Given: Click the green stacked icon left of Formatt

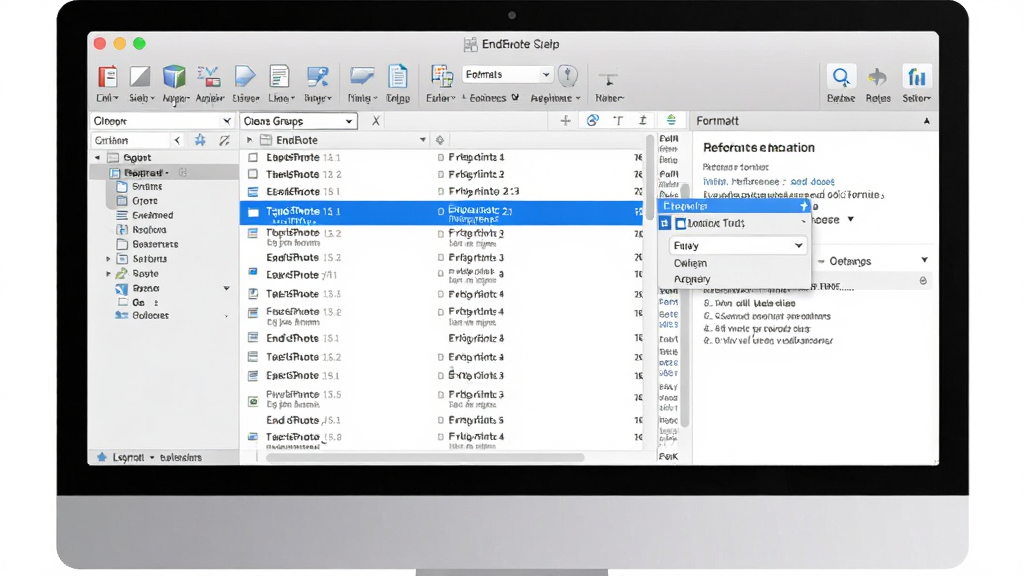Looking at the screenshot, I should coord(671,120).
